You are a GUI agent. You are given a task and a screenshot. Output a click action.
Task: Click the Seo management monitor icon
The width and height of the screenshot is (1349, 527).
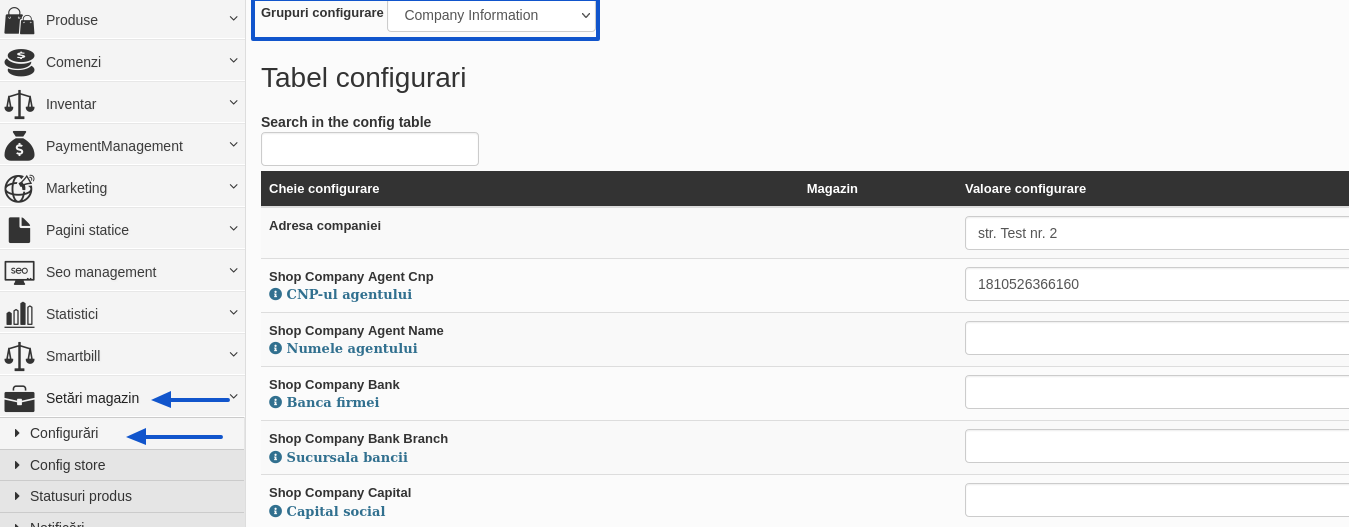(x=19, y=272)
